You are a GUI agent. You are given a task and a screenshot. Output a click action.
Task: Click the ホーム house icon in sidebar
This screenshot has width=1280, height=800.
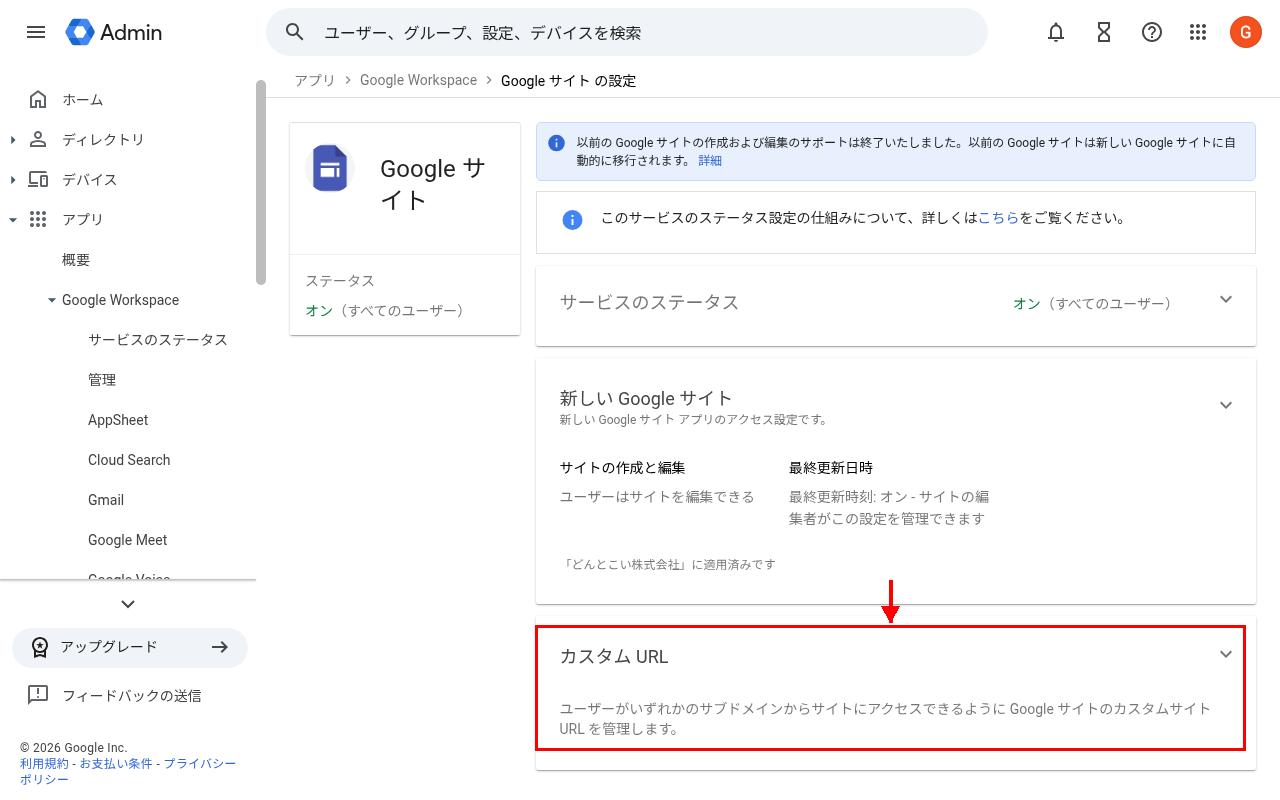pos(37,99)
